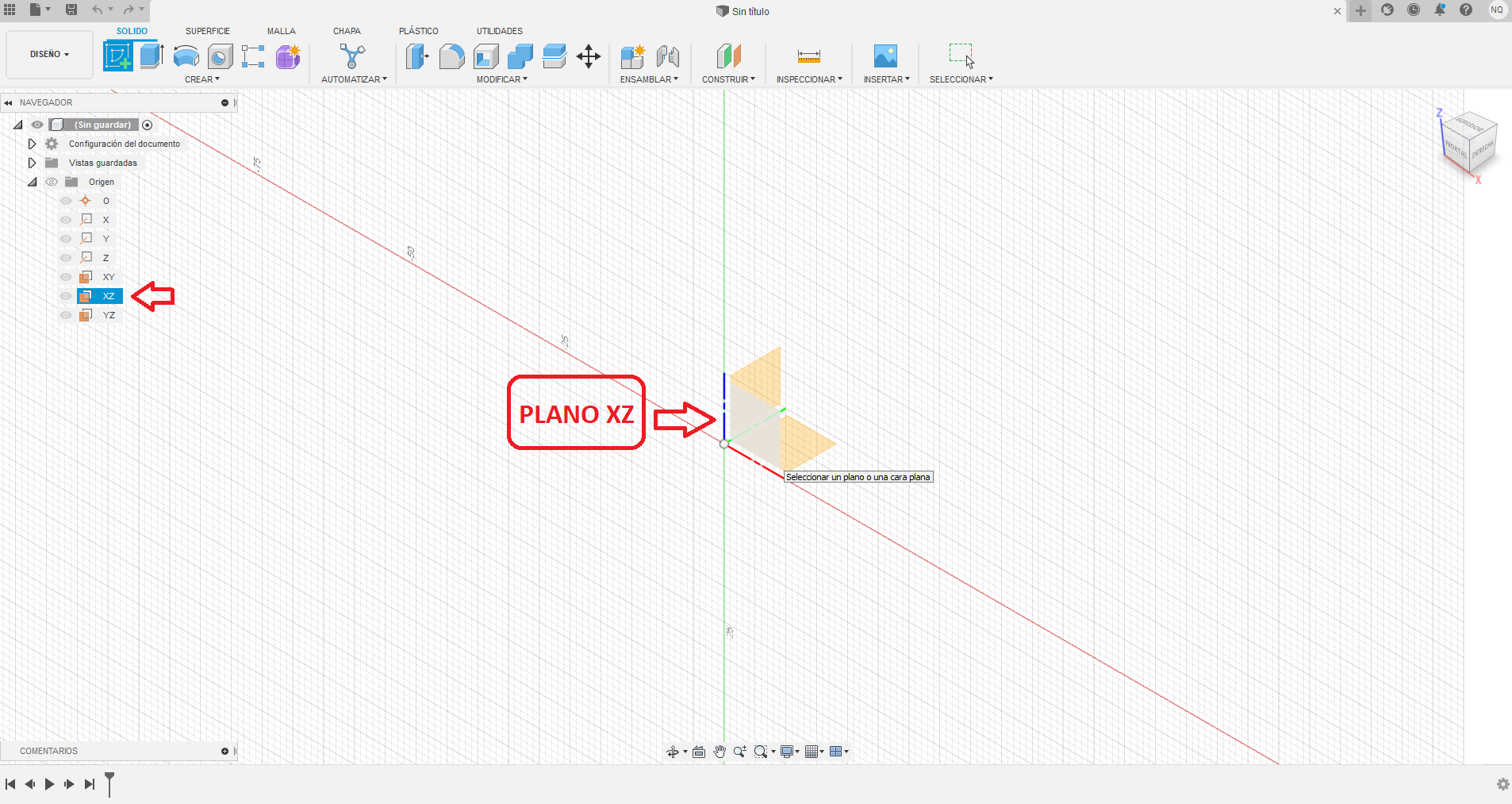This screenshot has width=1512, height=804.
Task: Collapse the Origen folder
Action: pos(32,182)
